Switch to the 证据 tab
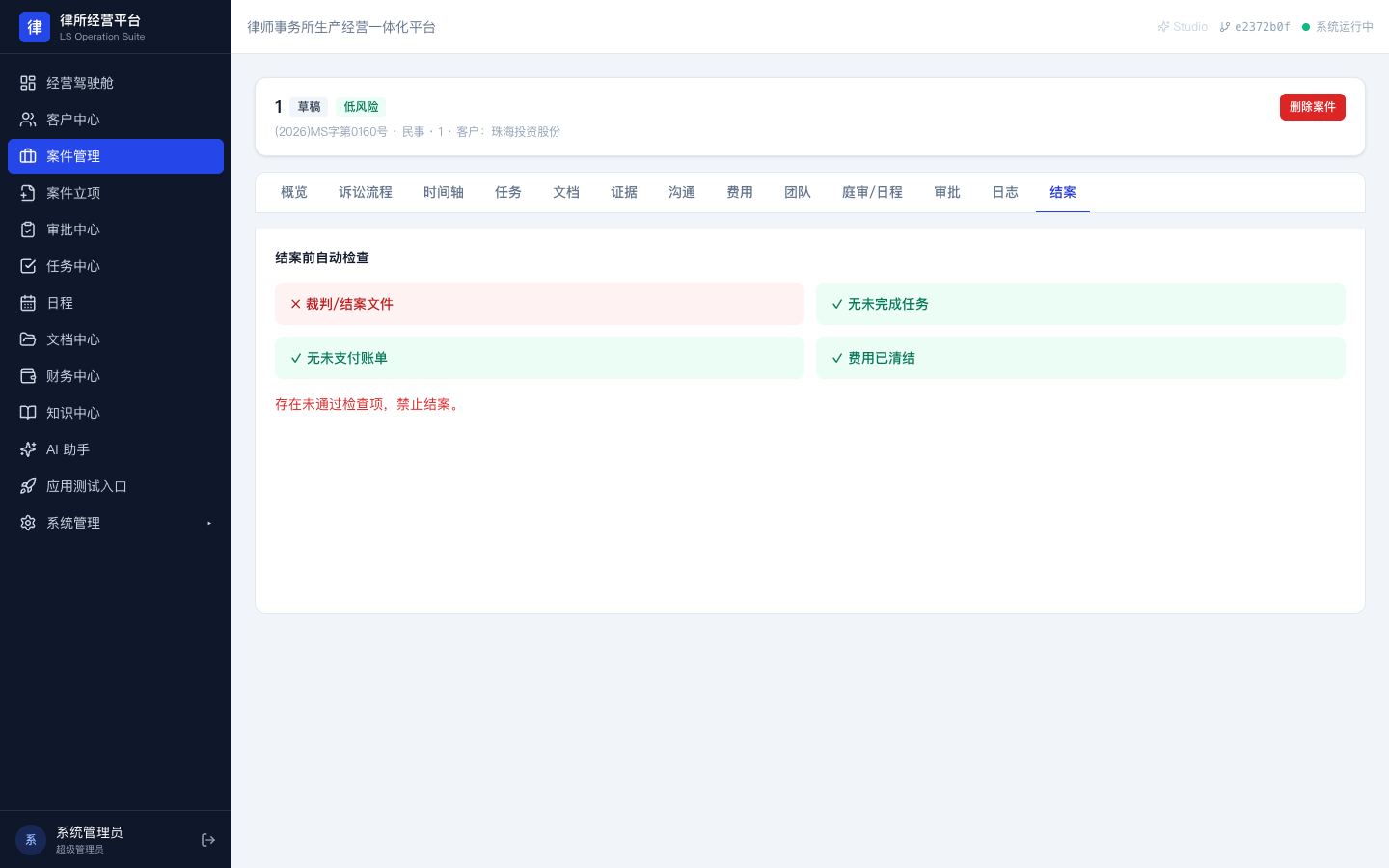 tap(624, 193)
